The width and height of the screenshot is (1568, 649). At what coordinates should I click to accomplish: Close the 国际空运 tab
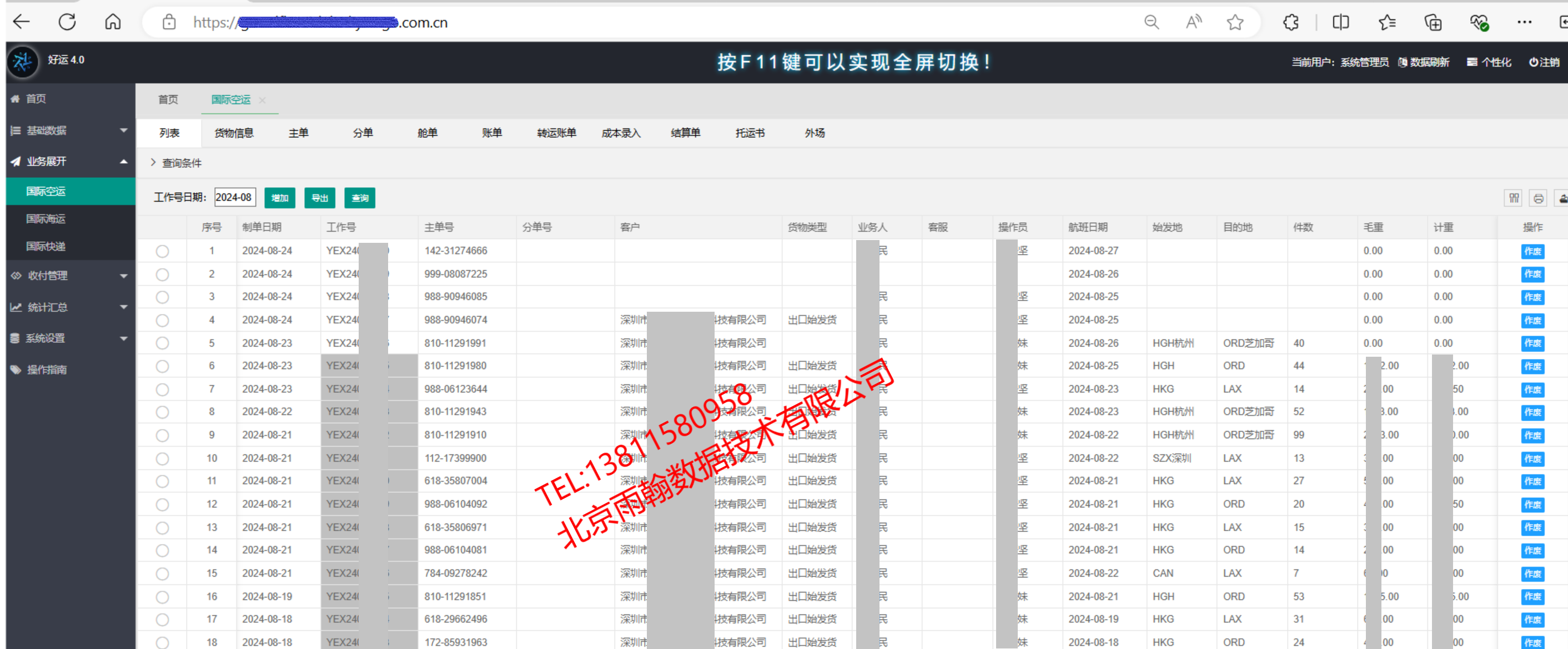point(262,100)
